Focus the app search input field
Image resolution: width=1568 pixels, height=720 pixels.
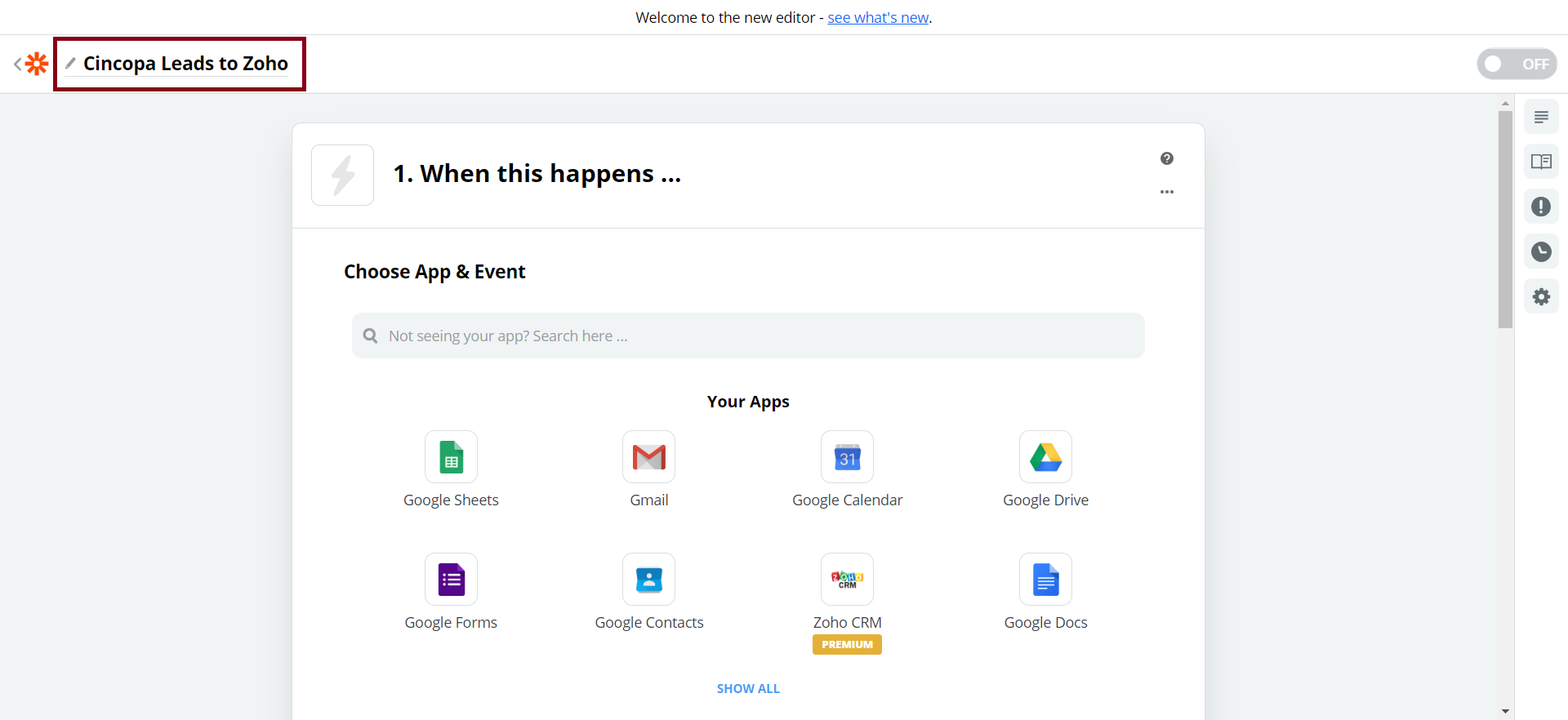tap(748, 336)
